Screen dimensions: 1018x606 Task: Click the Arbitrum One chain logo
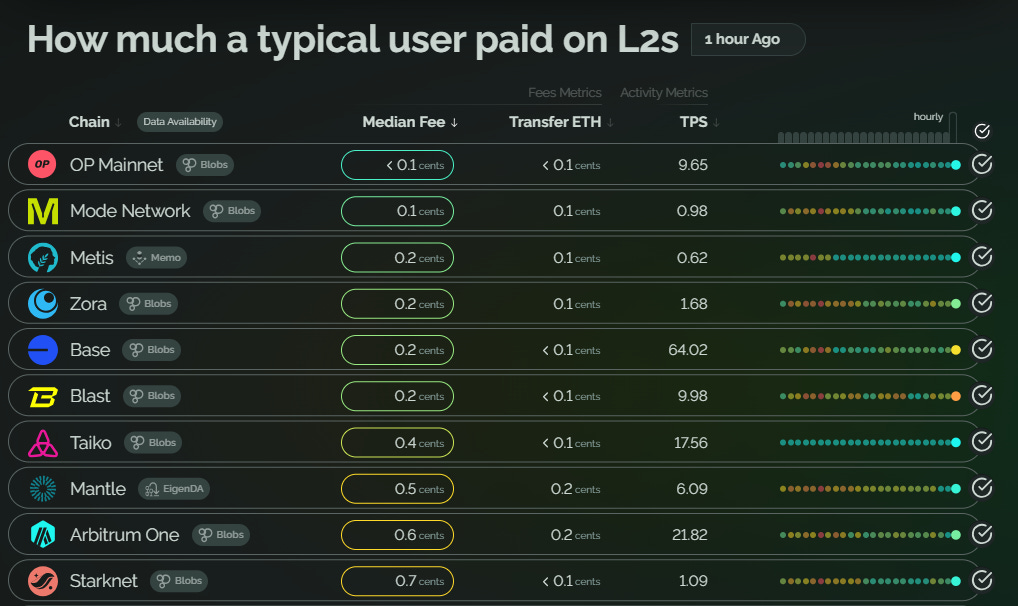pos(43,535)
